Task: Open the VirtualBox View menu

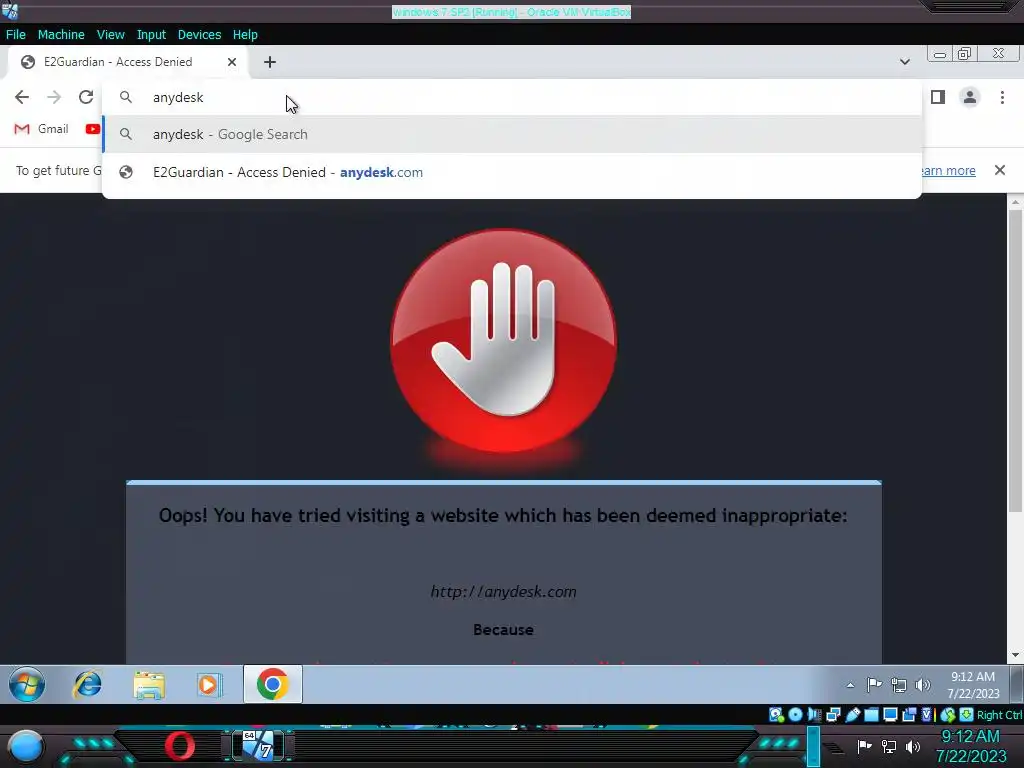Action: [x=110, y=35]
